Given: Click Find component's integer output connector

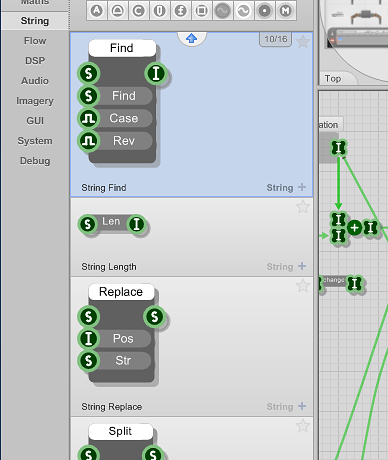Looking at the screenshot, I should click(156, 73).
